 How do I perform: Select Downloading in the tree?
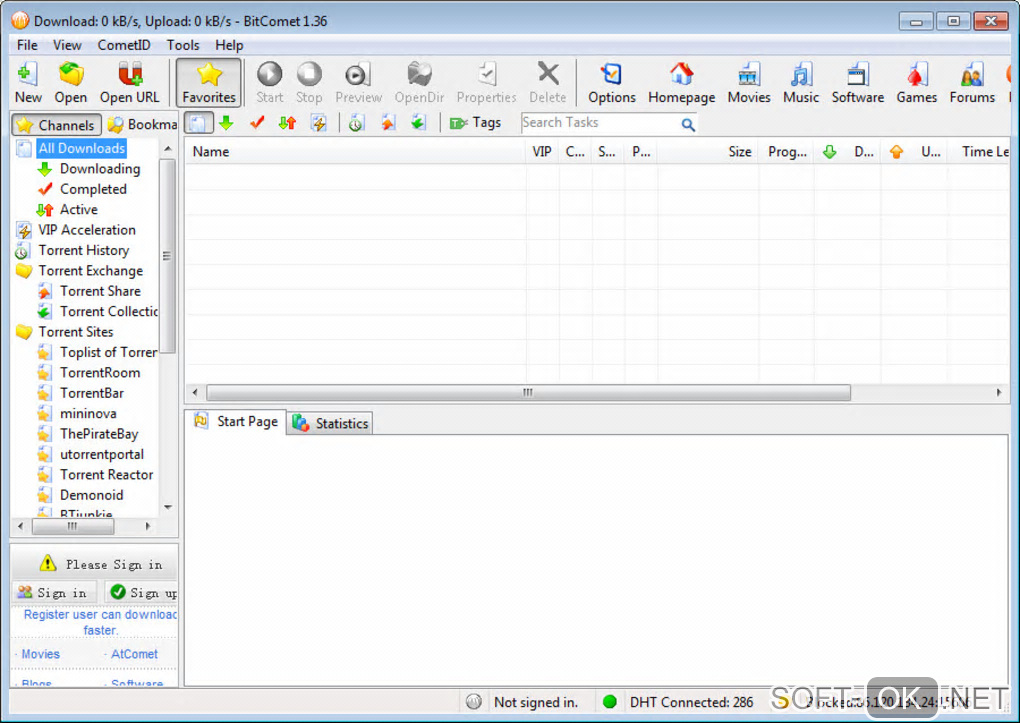(x=100, y=169)
